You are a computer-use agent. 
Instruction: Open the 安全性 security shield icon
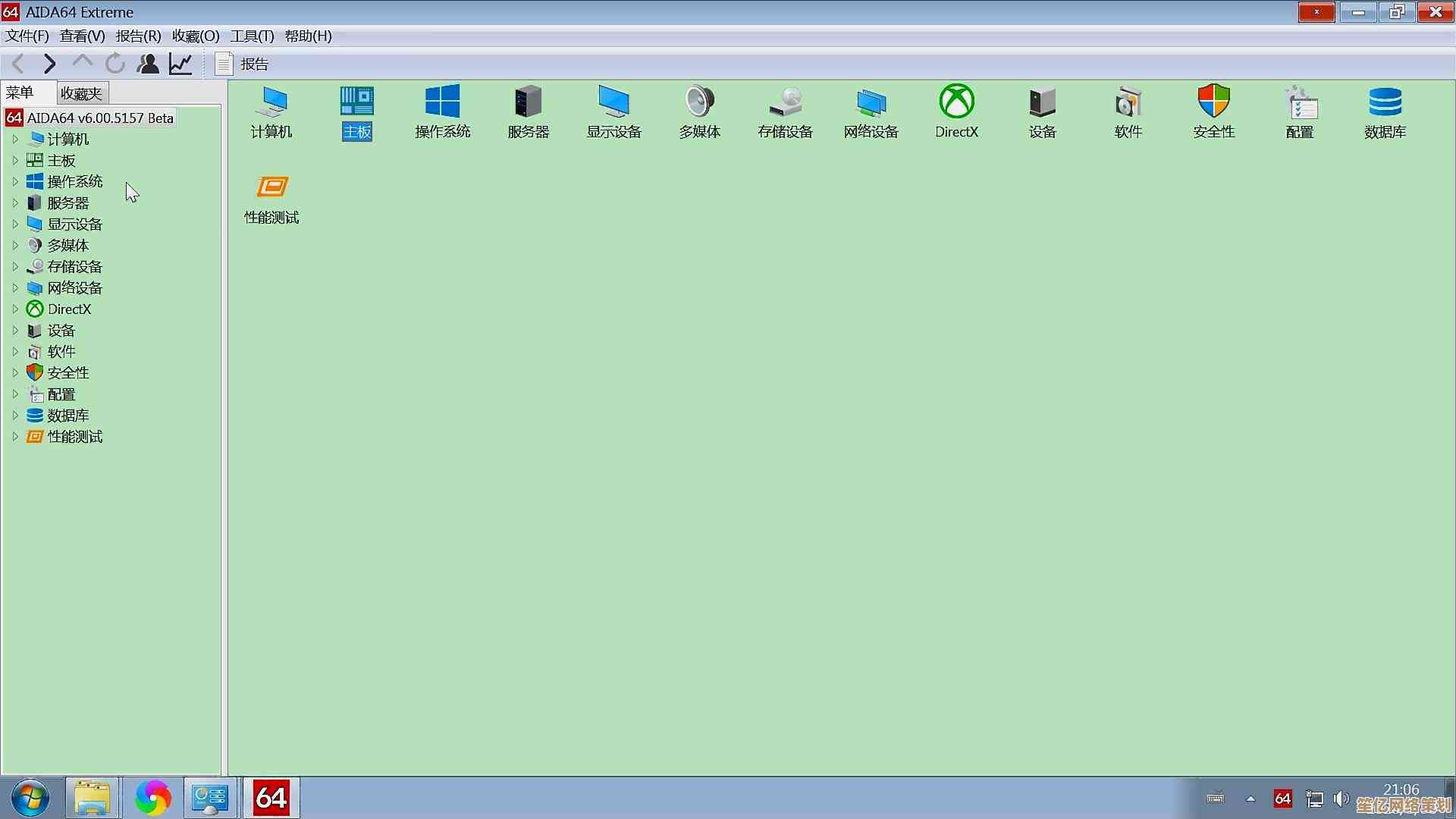coord(1213,102)
